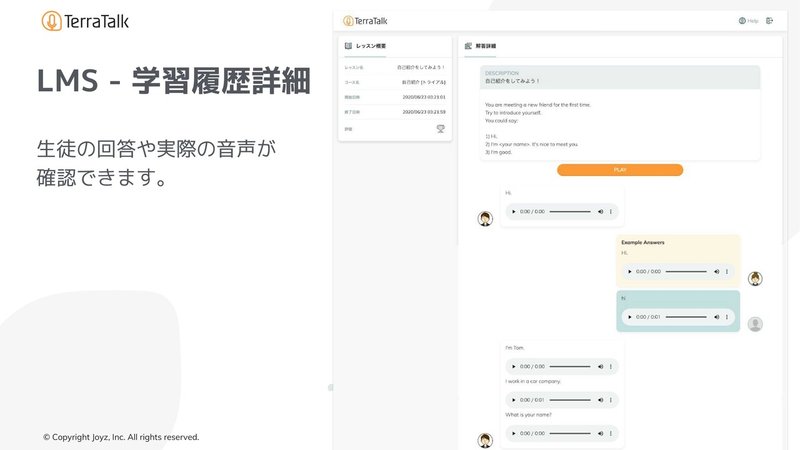Open more options on teal student answer player

[x=727, y=317]
